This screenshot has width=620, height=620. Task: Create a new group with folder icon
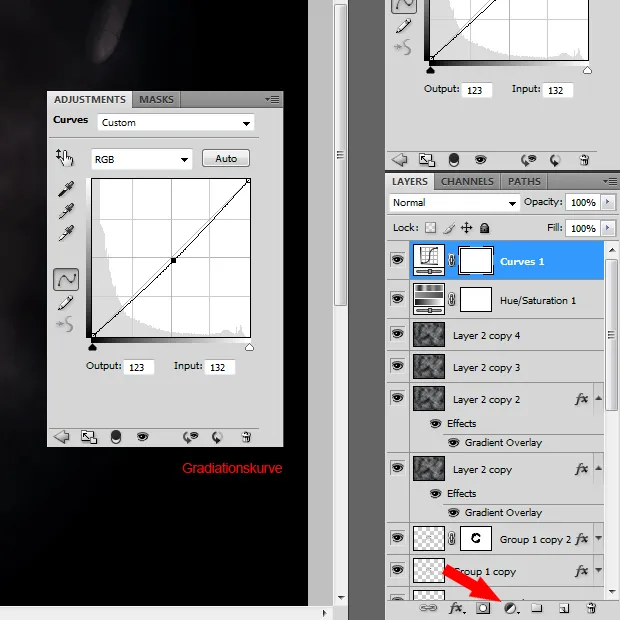pyautogui.click(x=537, y=607)
